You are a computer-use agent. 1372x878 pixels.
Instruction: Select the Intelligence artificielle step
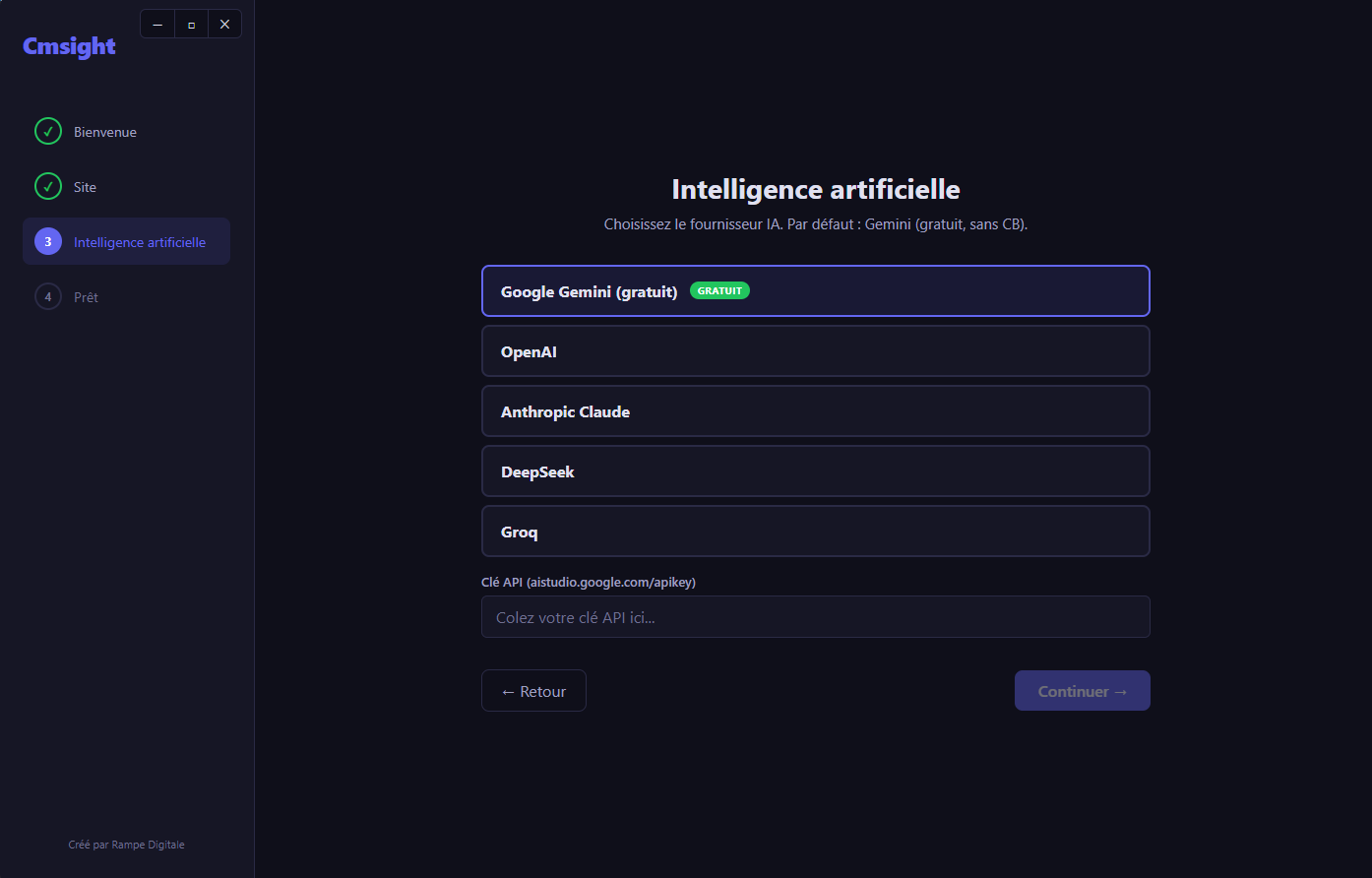click(x=126, y=242)
